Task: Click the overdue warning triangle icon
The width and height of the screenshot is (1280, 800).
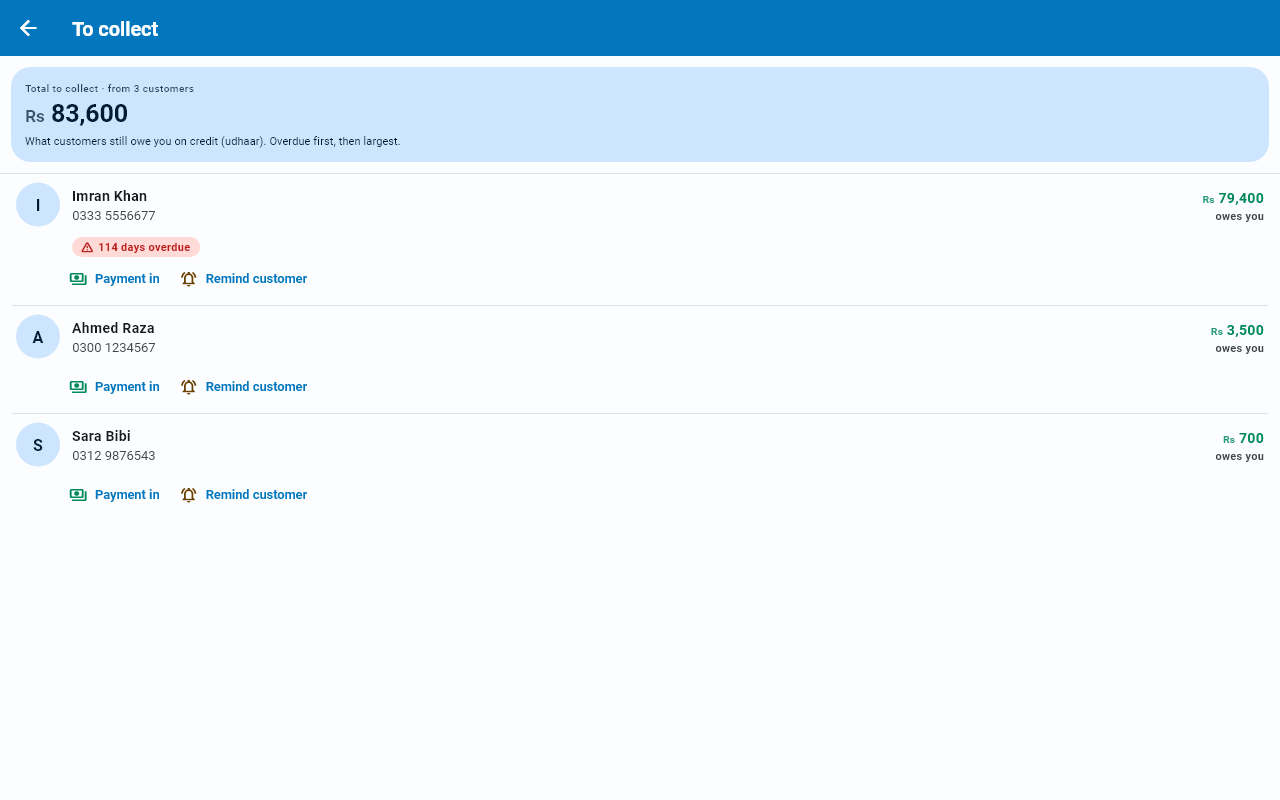Action: point(87,247)
